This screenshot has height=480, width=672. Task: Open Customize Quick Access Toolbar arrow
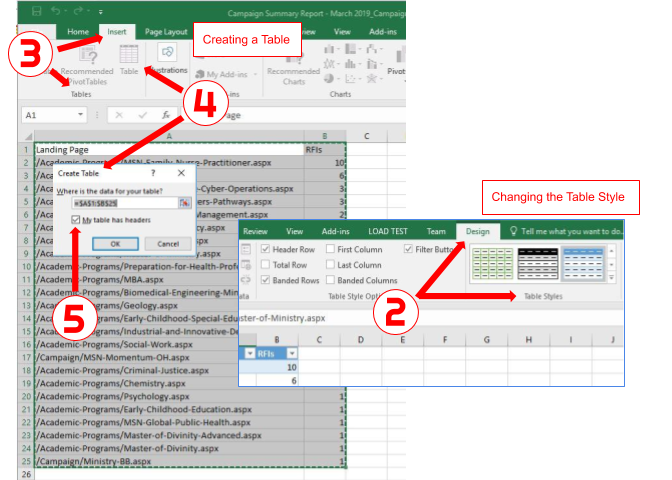click(x=101, y=12)
